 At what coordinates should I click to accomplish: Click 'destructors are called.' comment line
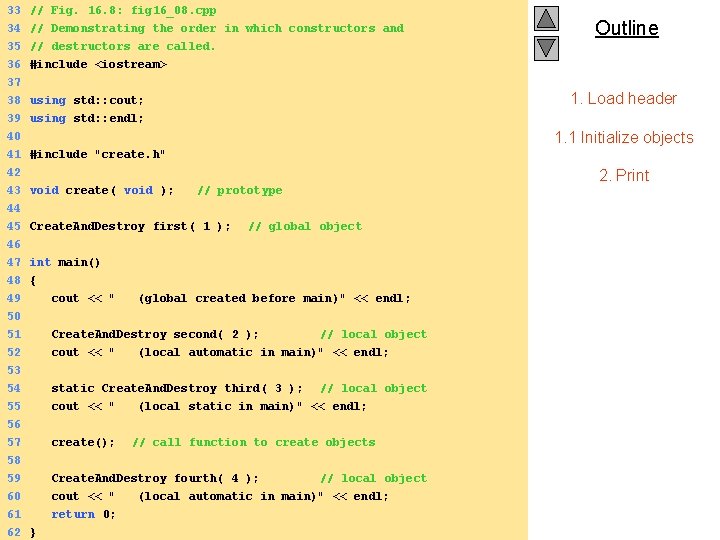point(122,46)
